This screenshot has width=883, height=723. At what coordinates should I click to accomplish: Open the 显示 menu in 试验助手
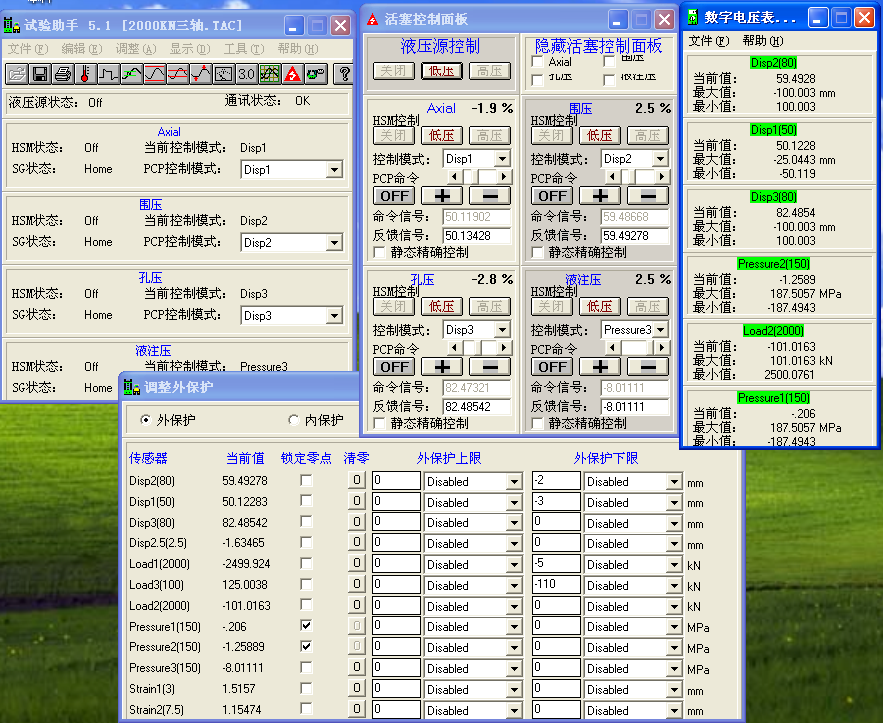190,49
